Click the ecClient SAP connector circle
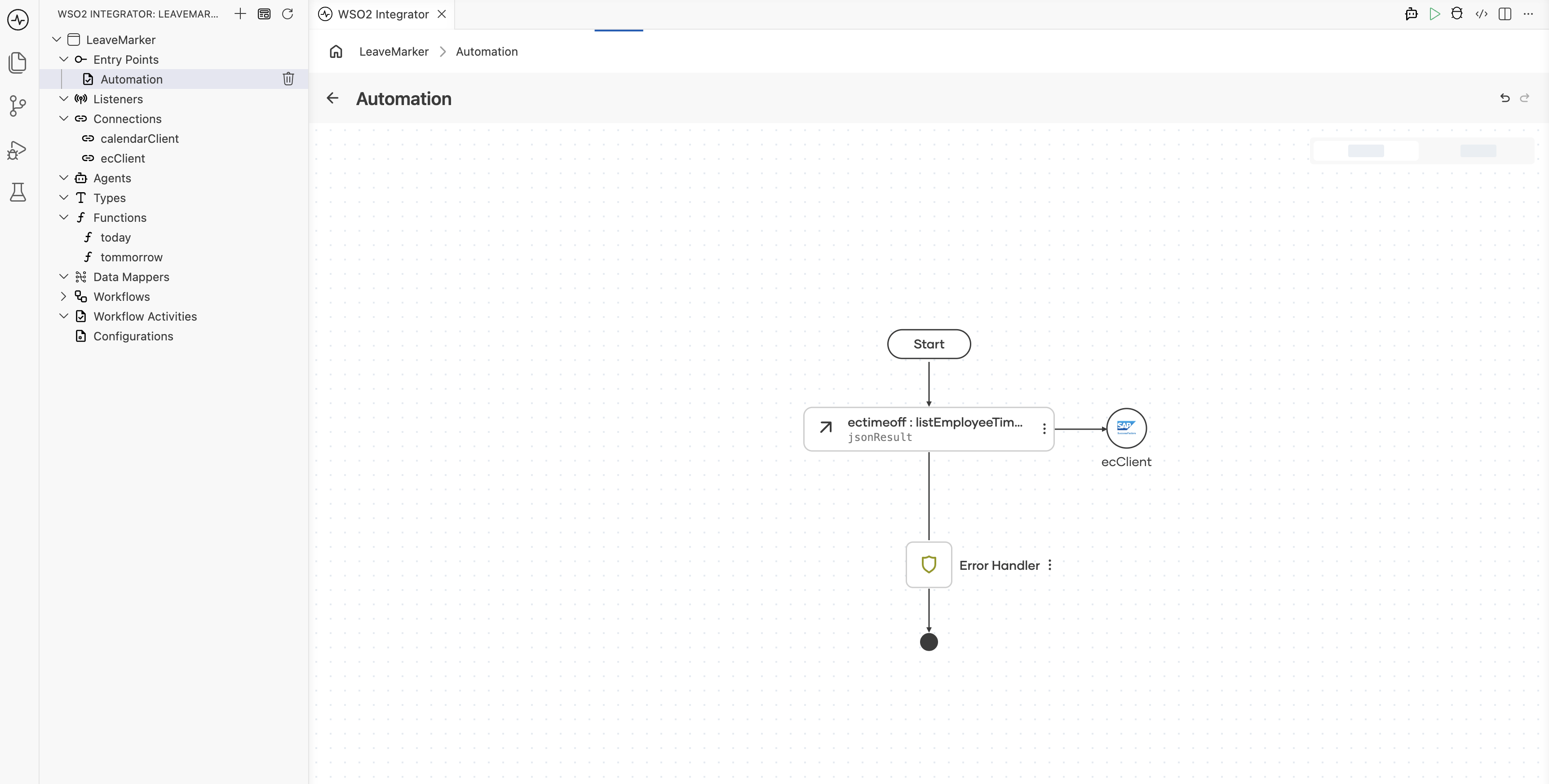The width and height of the screenshot is (1549, 784). tap(1126, 428)
